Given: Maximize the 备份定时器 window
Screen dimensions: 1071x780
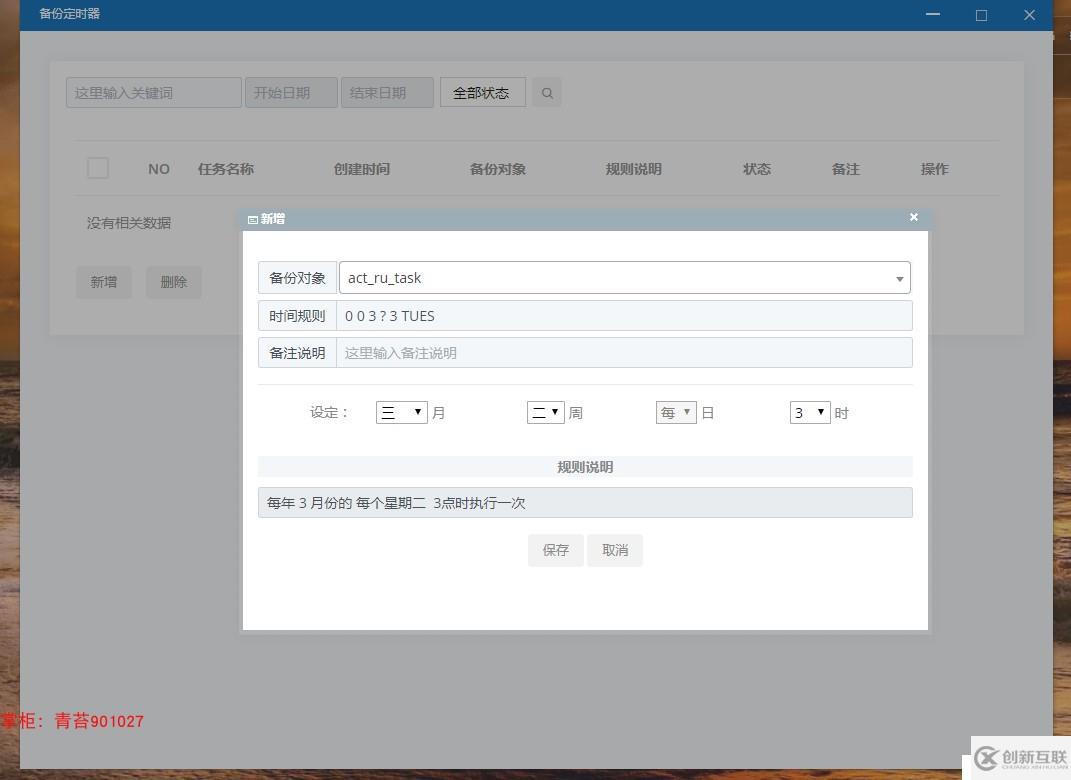Looking at the screenshot, I should [x=981, y=15].
